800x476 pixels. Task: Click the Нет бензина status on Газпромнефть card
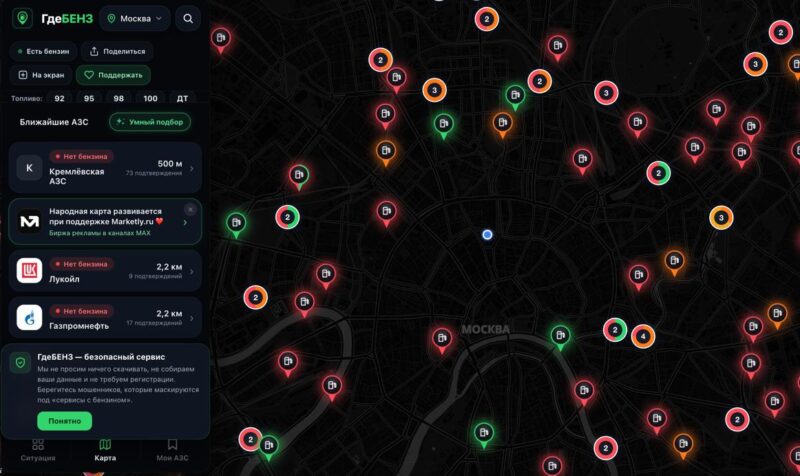pyautogui.click(x=81, y=311)
